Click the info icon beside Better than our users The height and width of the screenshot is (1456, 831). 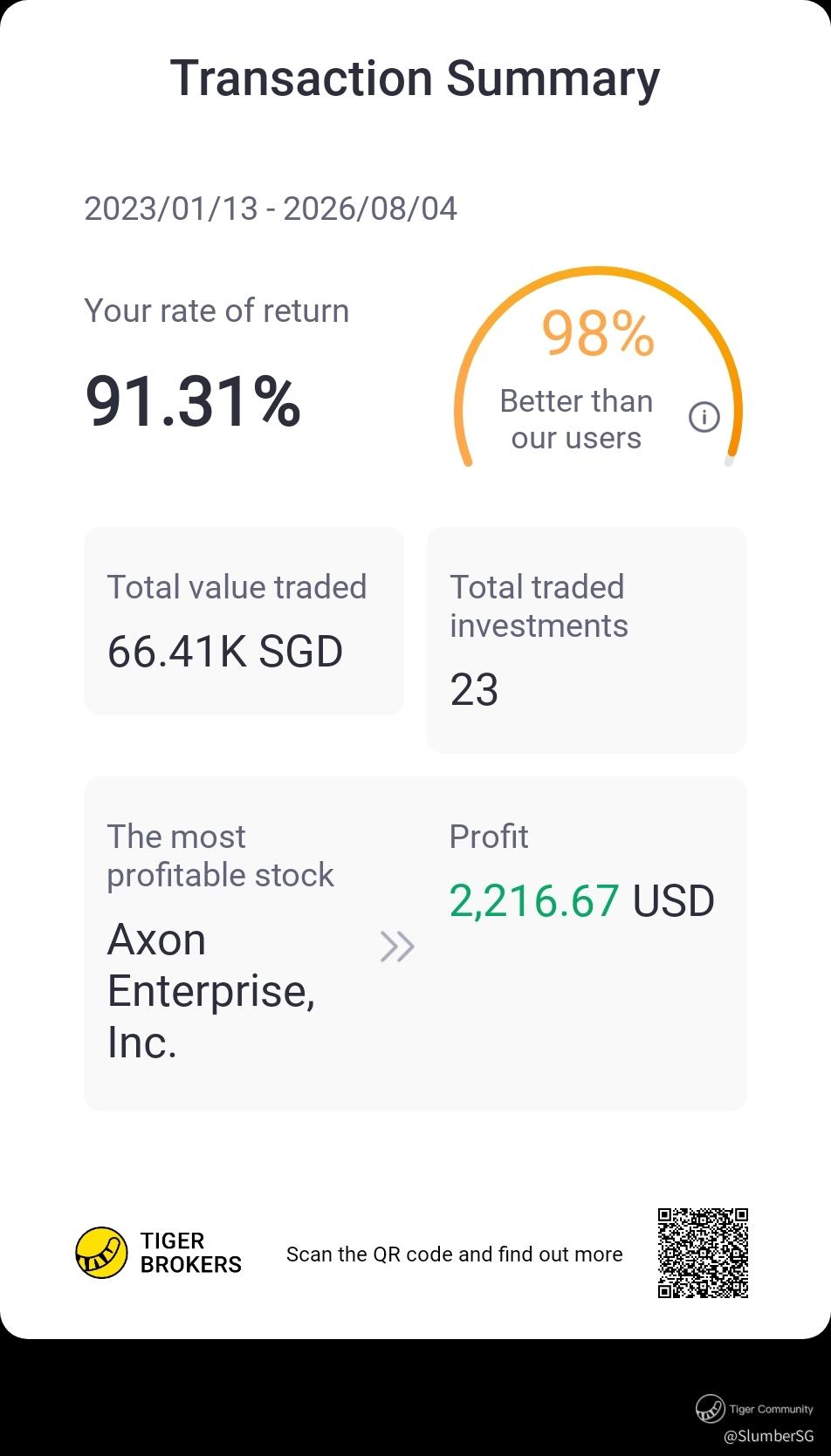(x=704, y=417)
